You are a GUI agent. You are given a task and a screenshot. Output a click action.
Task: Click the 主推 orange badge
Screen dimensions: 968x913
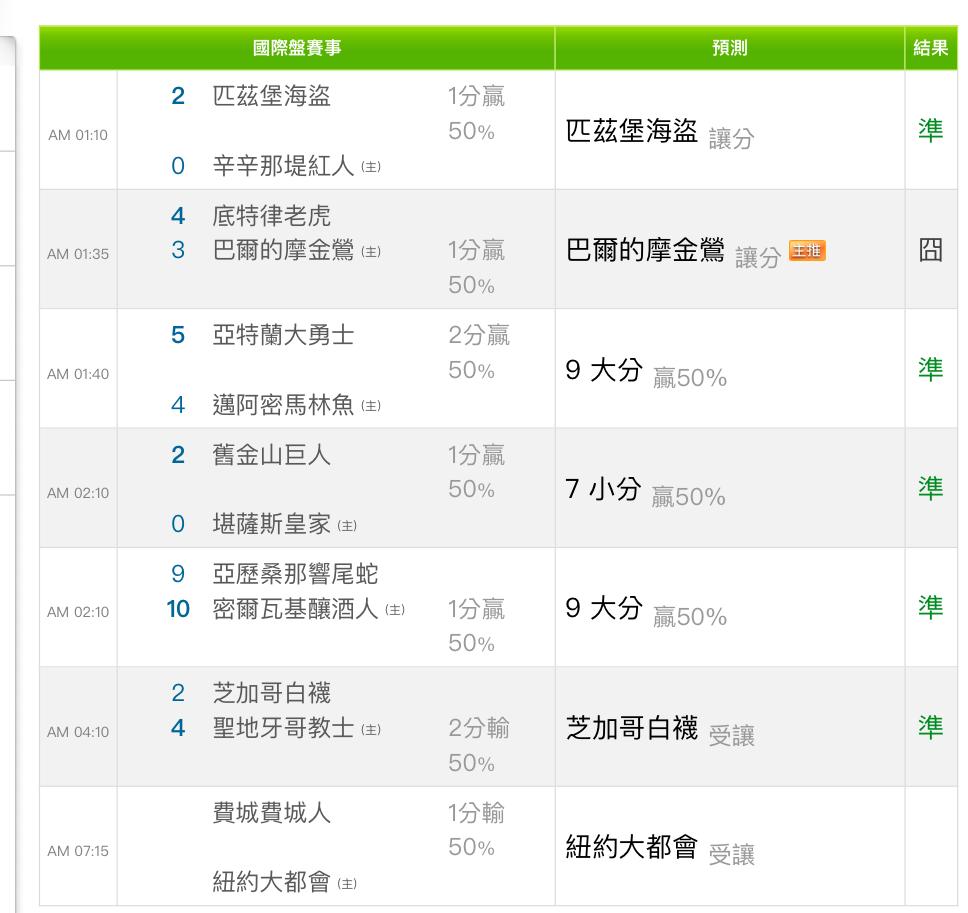click(x=807, y=251)
